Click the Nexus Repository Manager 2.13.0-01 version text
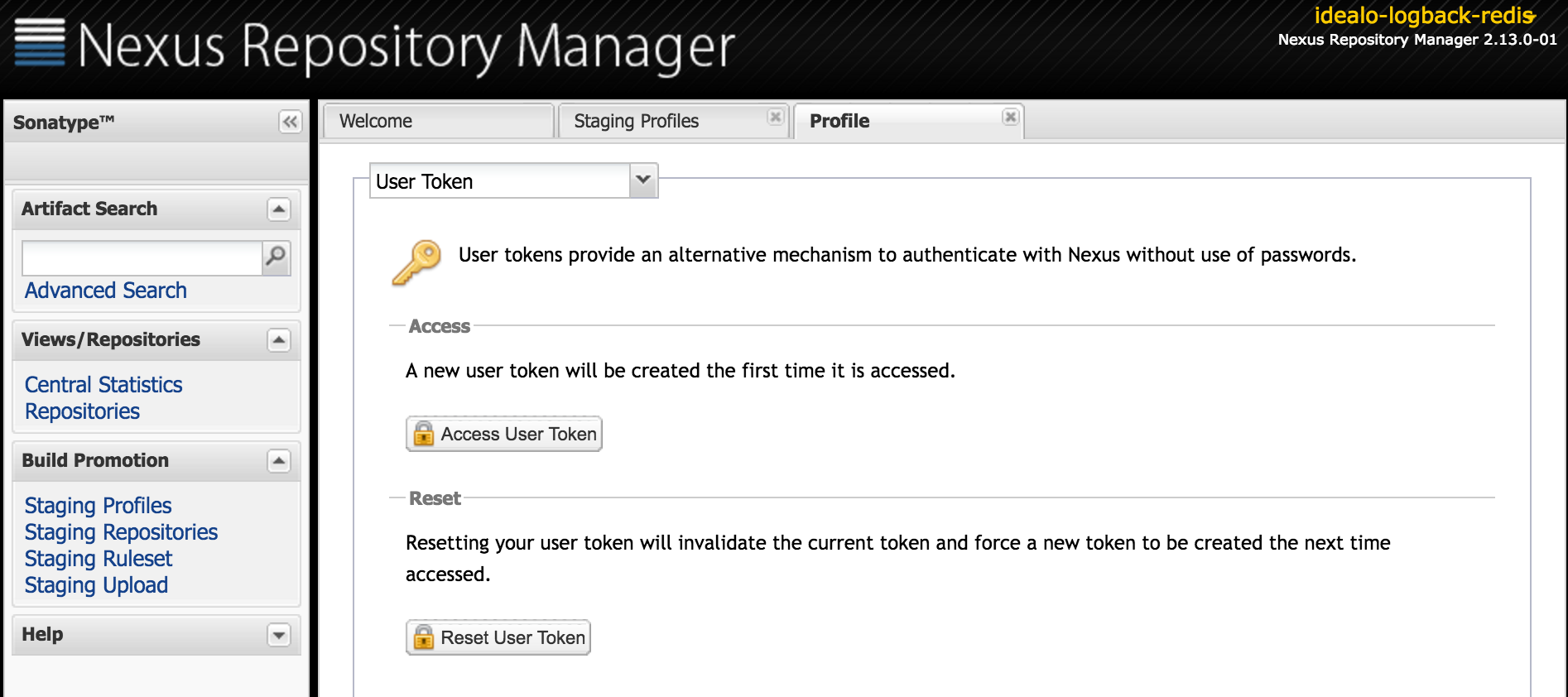 tap(1417, 40)
